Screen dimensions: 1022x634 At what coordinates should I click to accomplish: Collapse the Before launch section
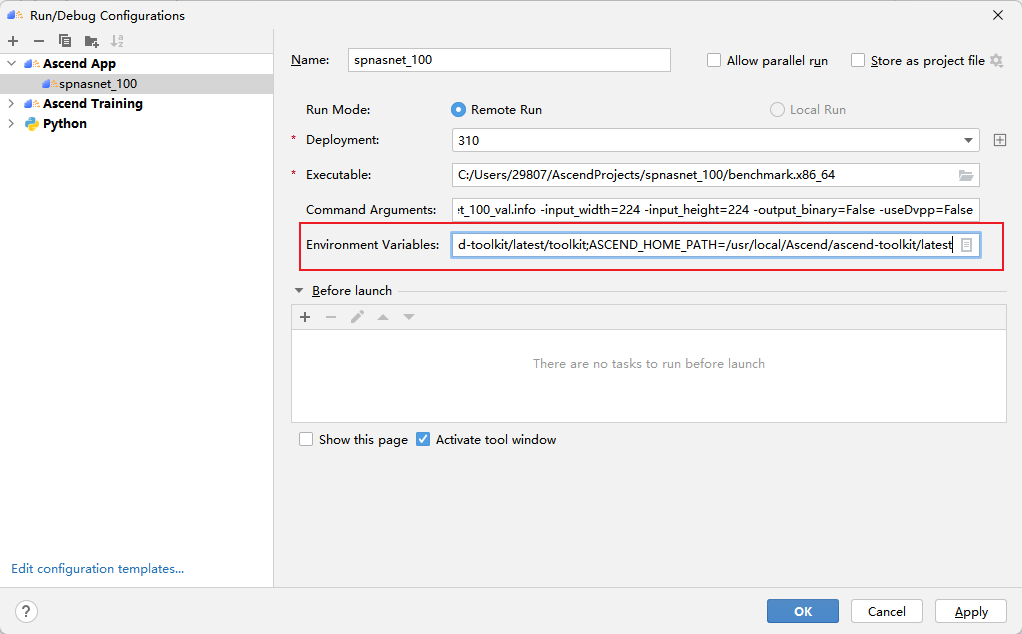[x=299, y=291]
